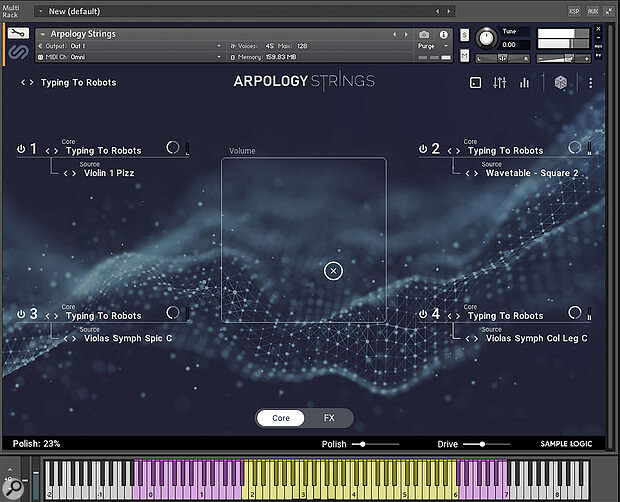Switch to the FX tab
Image resolution: width=620 pixels, height=502 pixels.
329,418
